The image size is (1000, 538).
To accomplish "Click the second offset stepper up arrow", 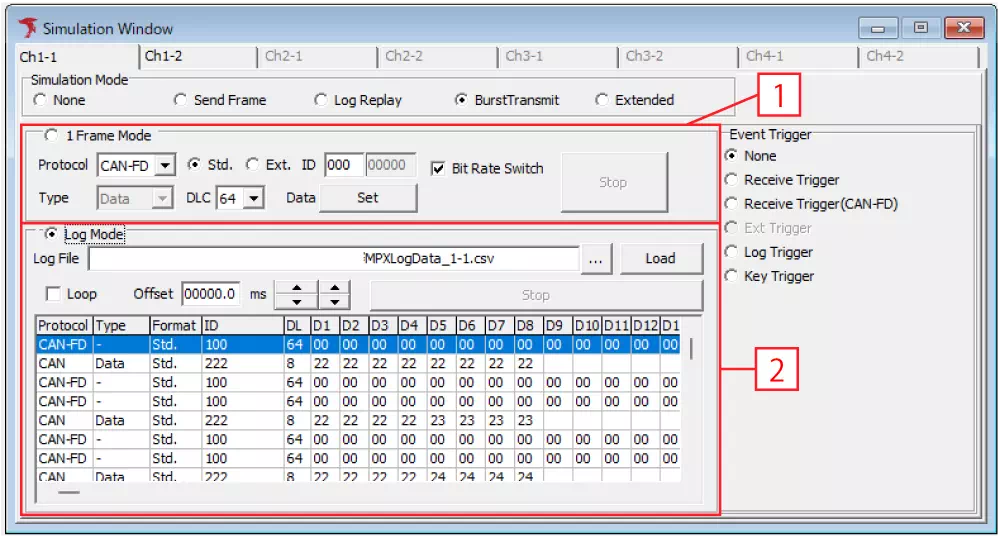I will click(335, 288).
